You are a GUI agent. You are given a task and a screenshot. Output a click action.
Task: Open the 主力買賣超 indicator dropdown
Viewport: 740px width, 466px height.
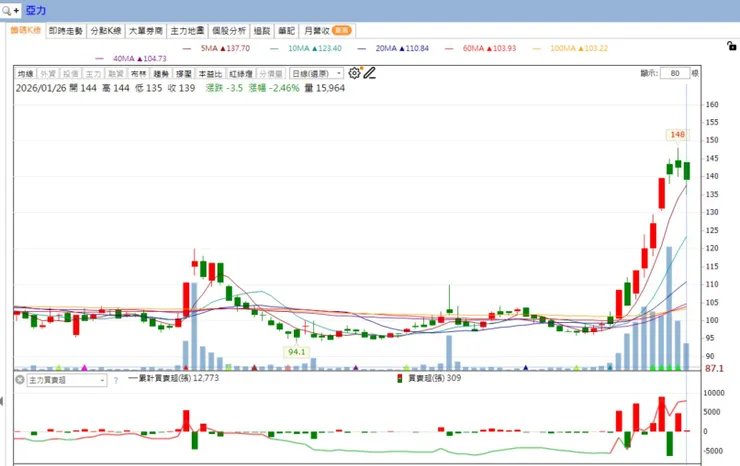pos(67,380)
